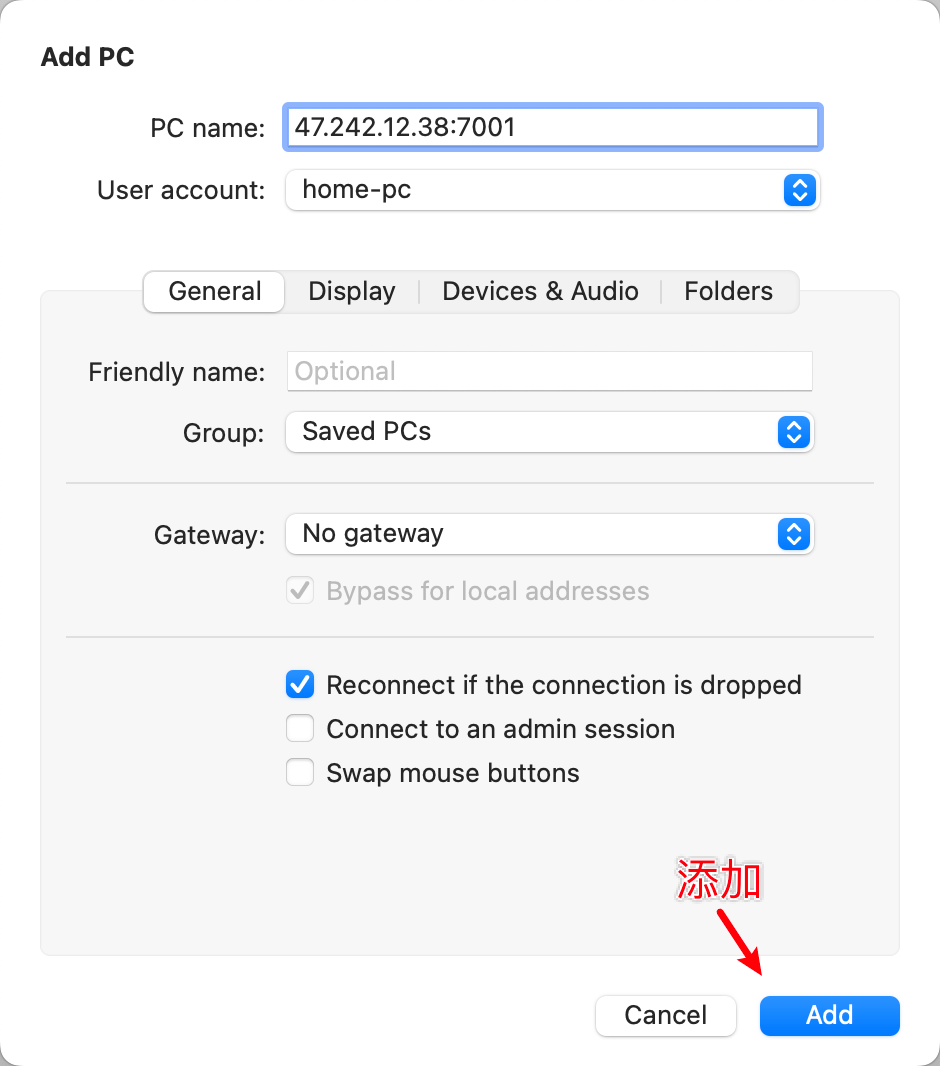The height and width of the screenshot is (1066, 940).
Task: Click the User account dropdown arrow icon
Action: 798,190
